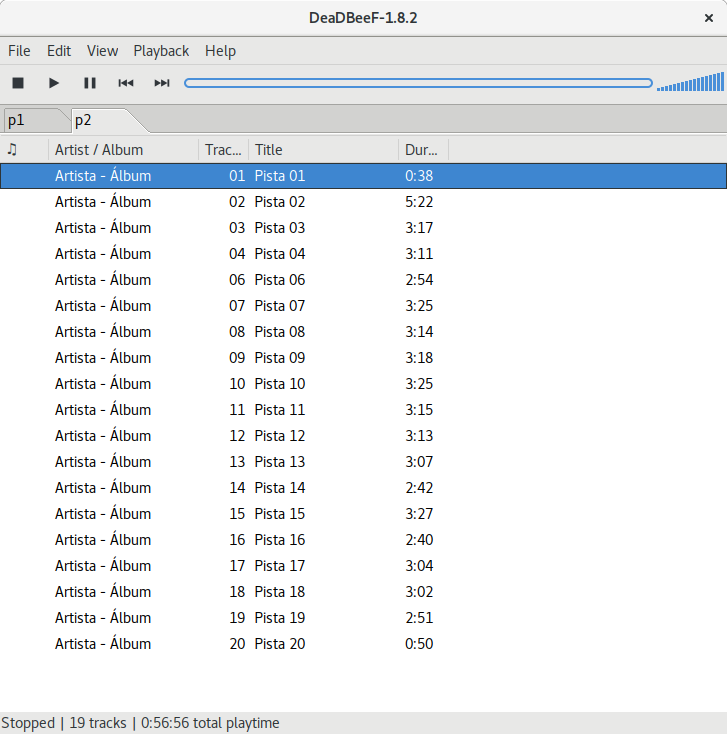Start playback with the Play button
727x734 pixels.
point(54,83)
